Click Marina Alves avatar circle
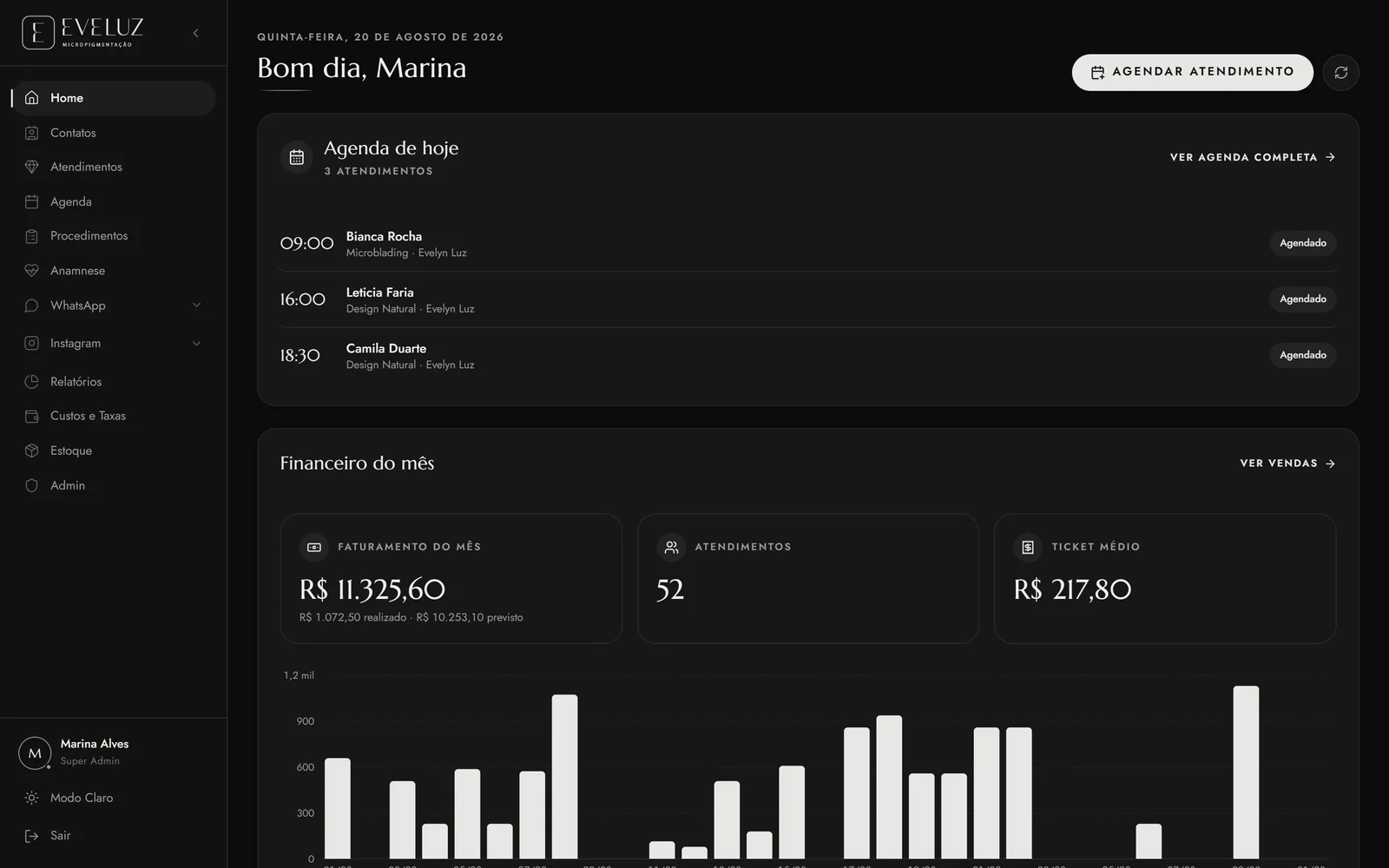The image size is (1389, 868). (35, 753)
